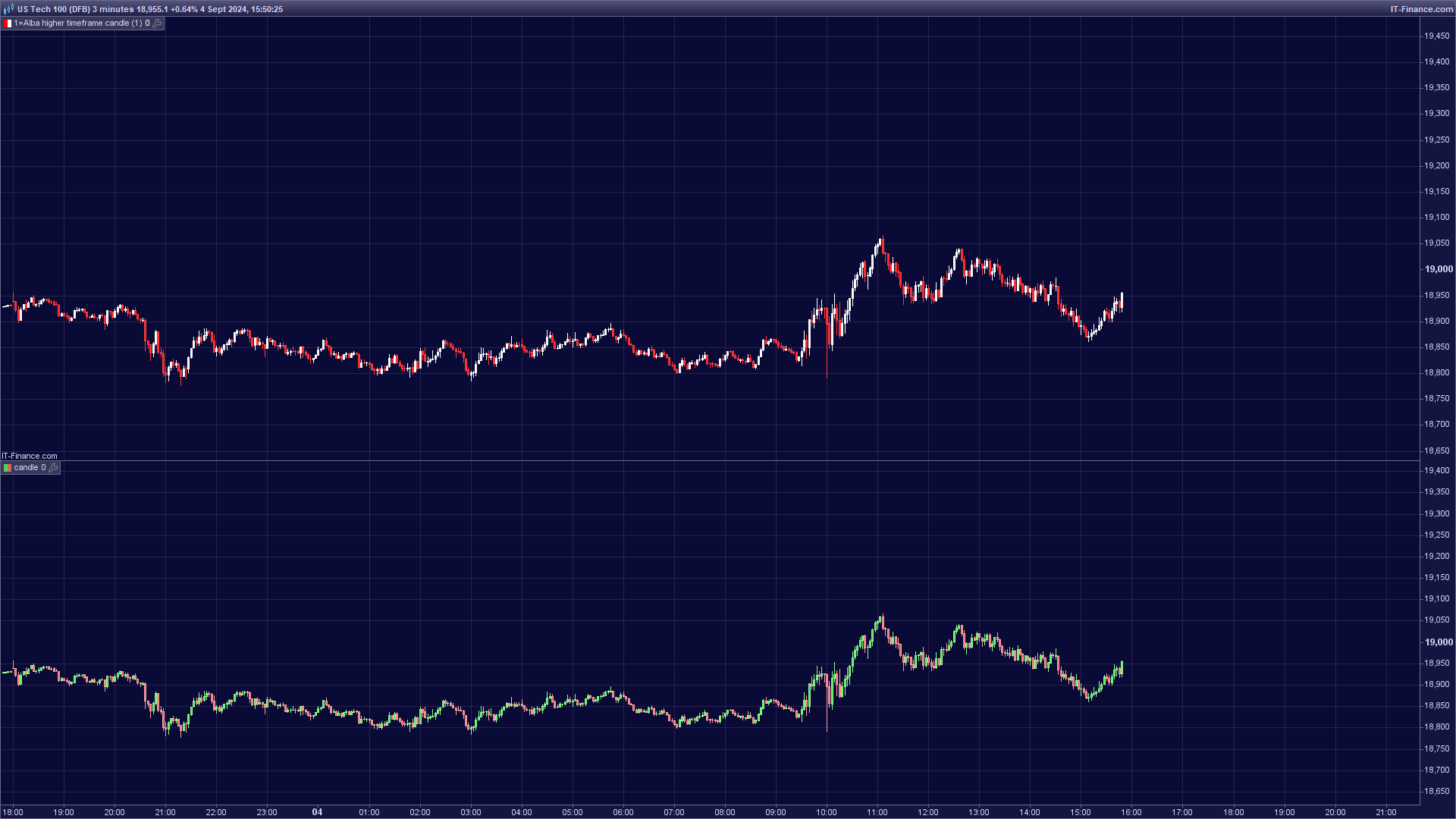Open the candle panel settings wrench
This screenshot has height=819, width=1456.
(53, 468)
